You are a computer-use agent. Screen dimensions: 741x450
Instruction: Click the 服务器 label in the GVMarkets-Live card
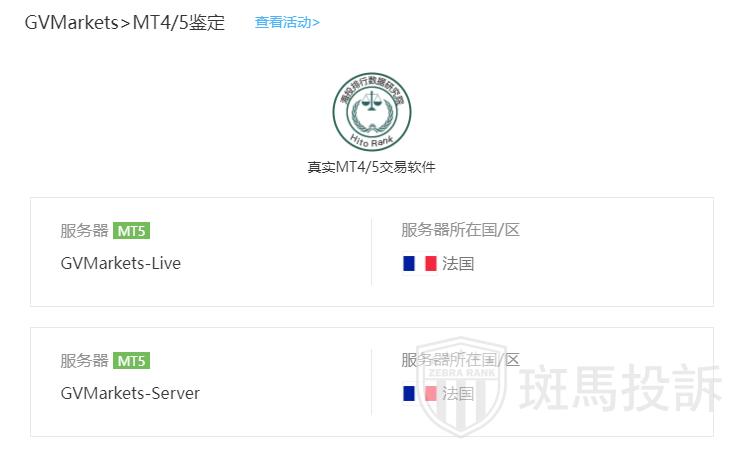click(85, 231)
